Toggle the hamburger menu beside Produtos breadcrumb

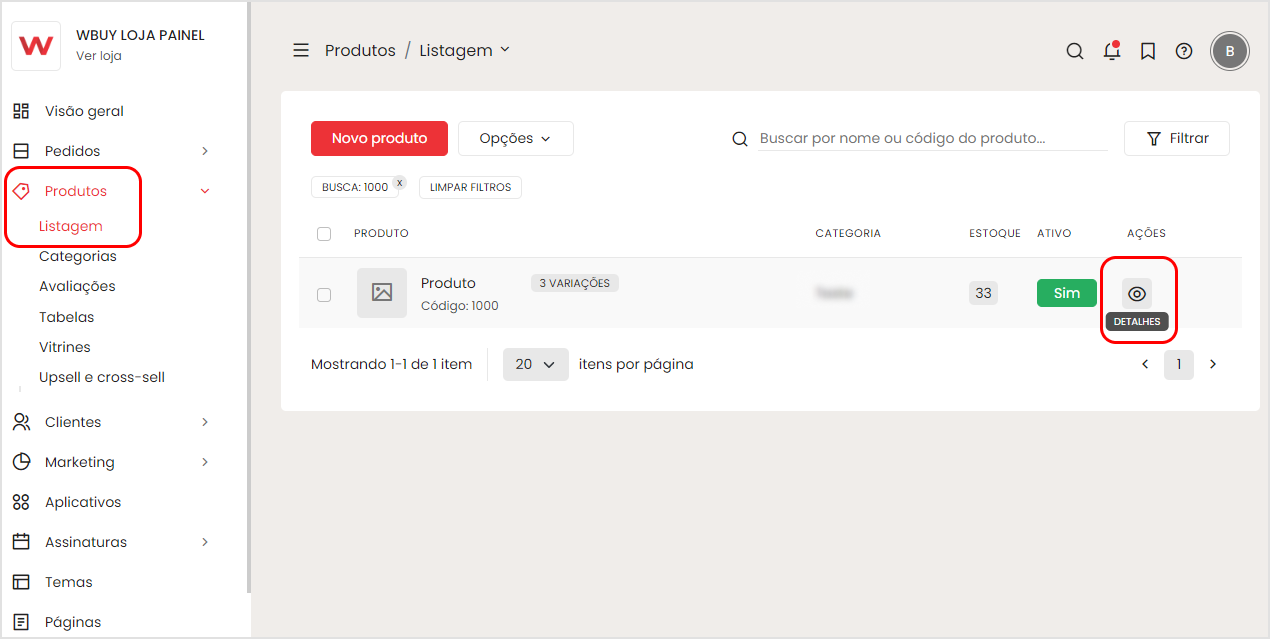pyautogui.click(x=301, y=50)
